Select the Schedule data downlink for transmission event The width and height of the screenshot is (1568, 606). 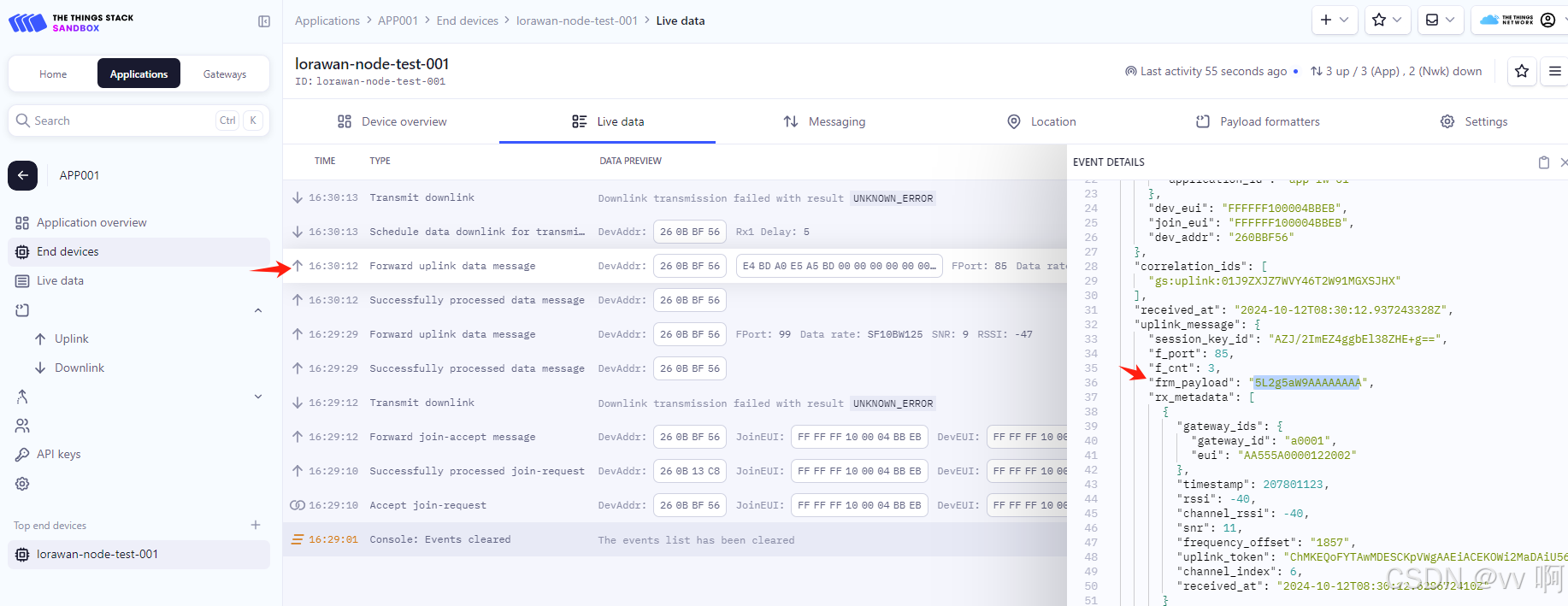pyautogui.click(x=675, y=232)
